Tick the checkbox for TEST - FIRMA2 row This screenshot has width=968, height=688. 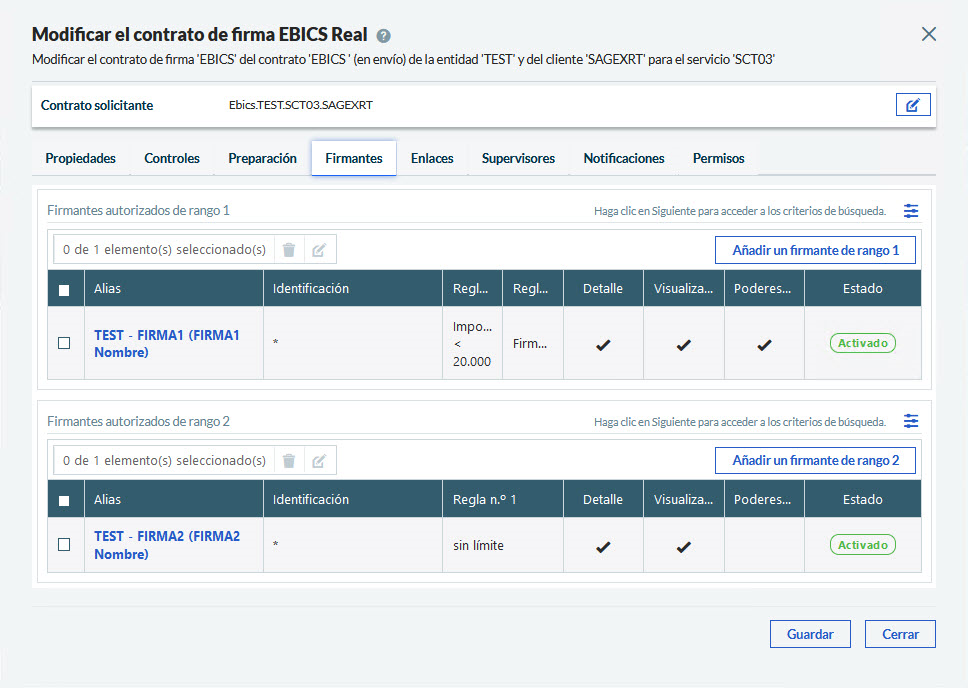[x=64, y=545]
